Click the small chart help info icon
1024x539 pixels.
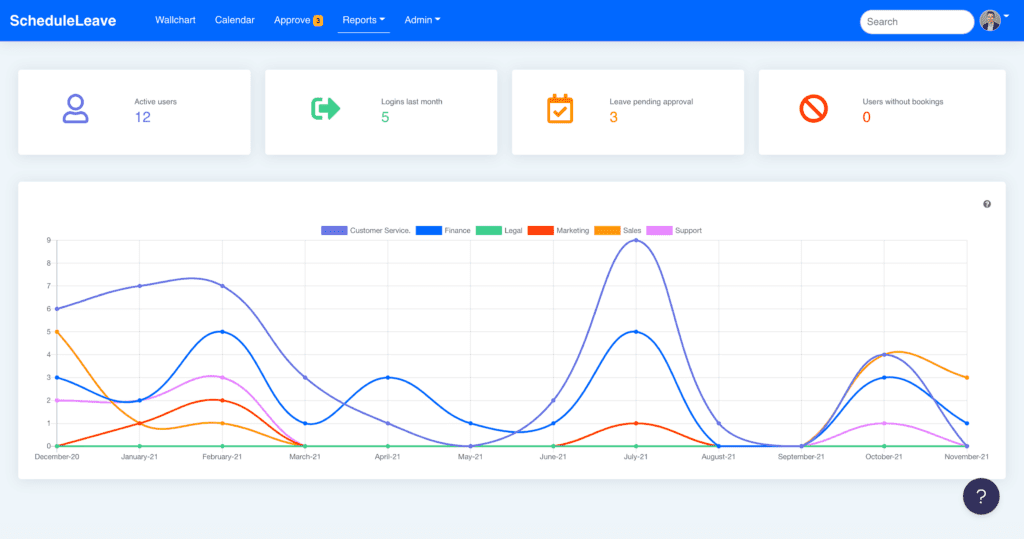(x=987, y=204)
